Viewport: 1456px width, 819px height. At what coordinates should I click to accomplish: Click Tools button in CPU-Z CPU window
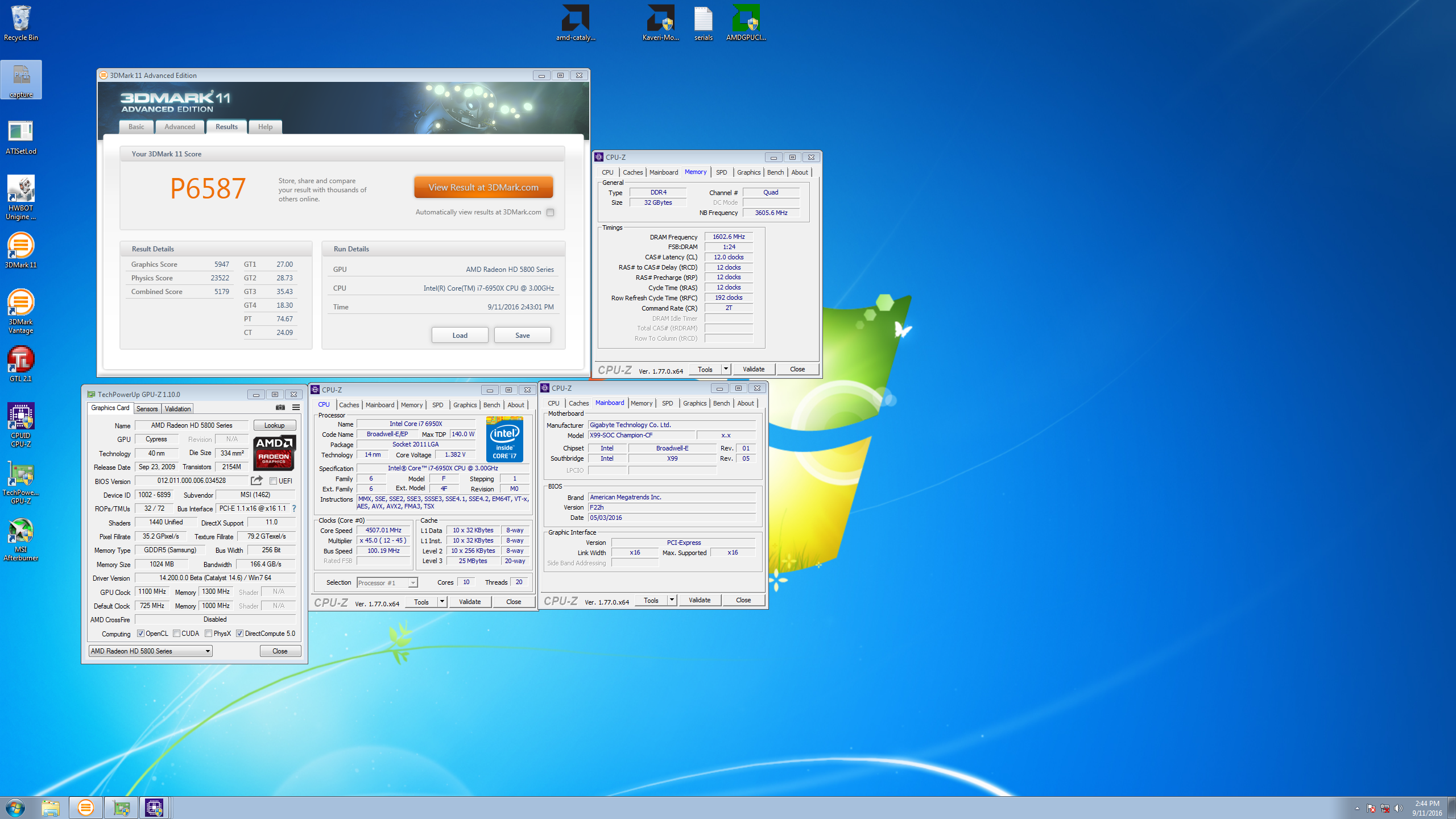421,602
